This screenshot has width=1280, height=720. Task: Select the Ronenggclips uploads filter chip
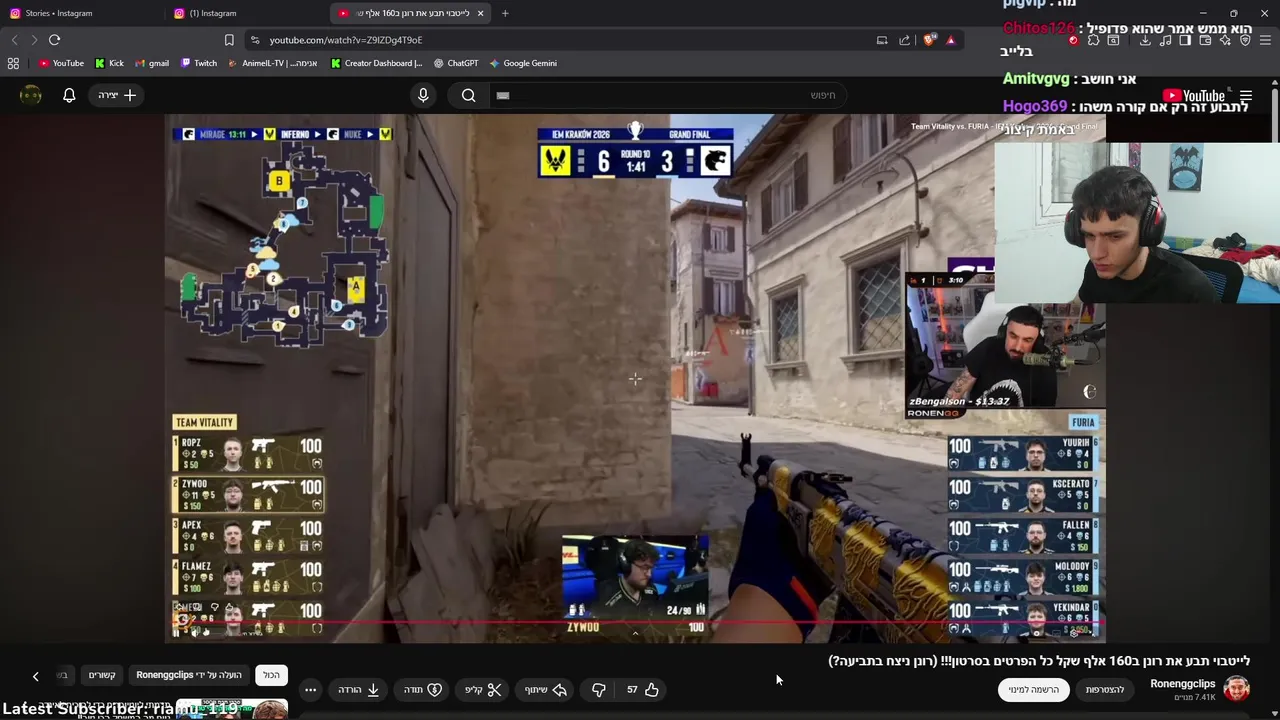tap(189, 675)
